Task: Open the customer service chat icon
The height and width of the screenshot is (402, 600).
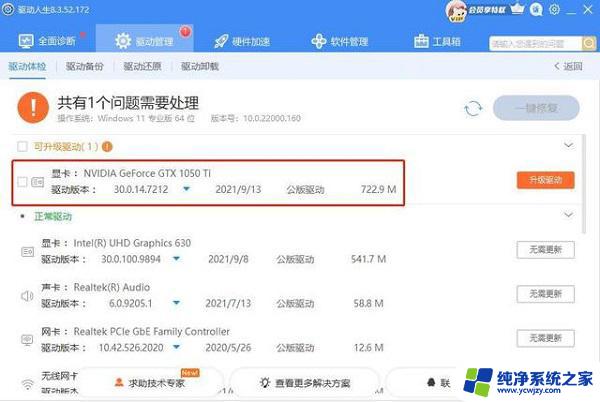Action: (x=536, y=10)
